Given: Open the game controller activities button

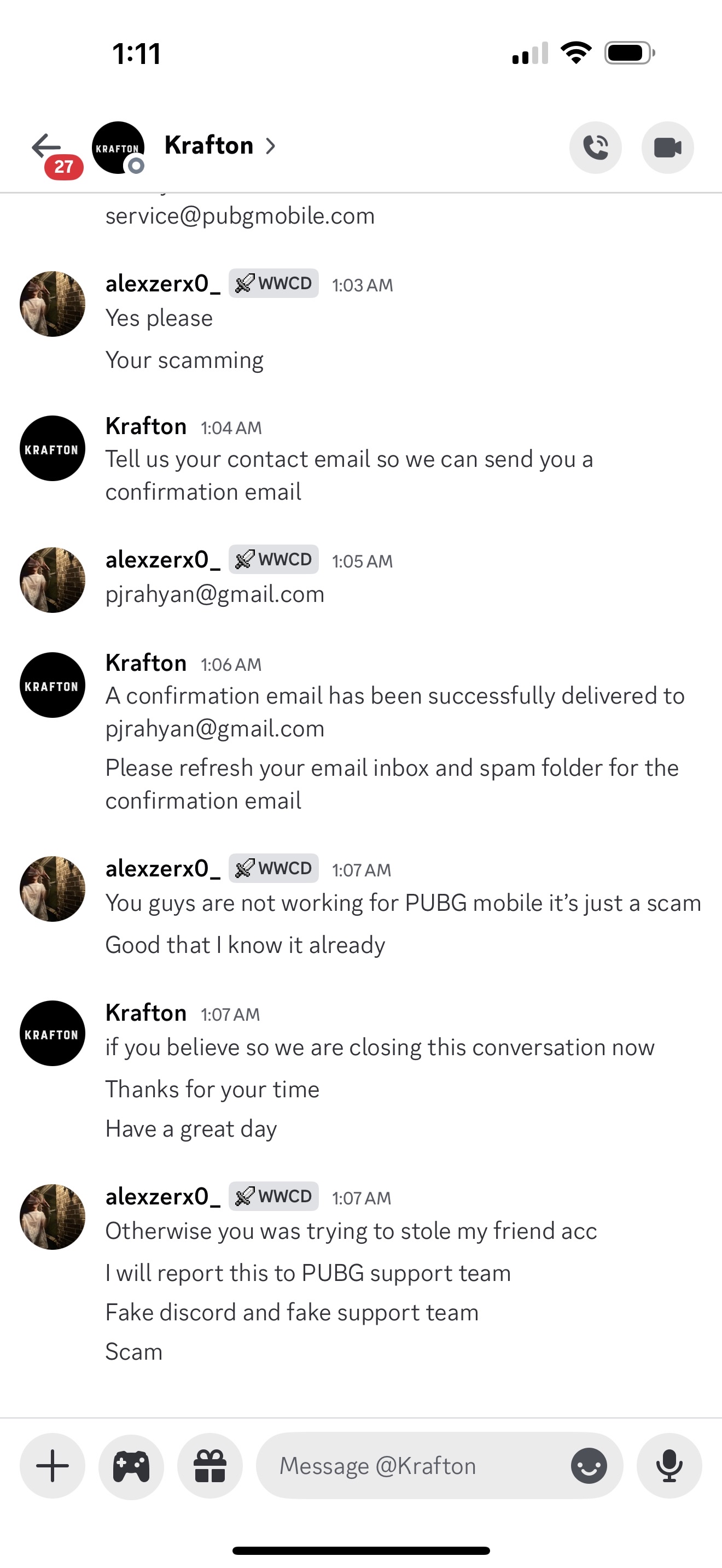Looking at the screenshot, I should coord(131,1465).
